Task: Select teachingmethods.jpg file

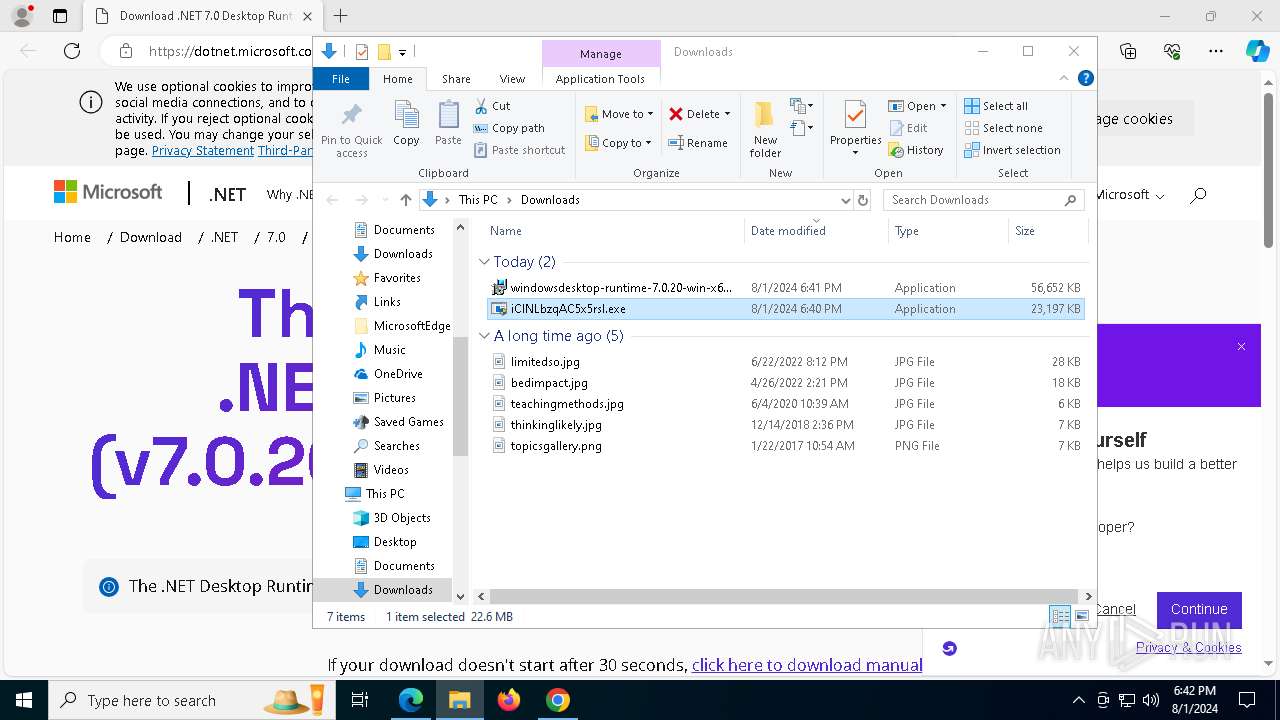Action: tap(787, 404)
